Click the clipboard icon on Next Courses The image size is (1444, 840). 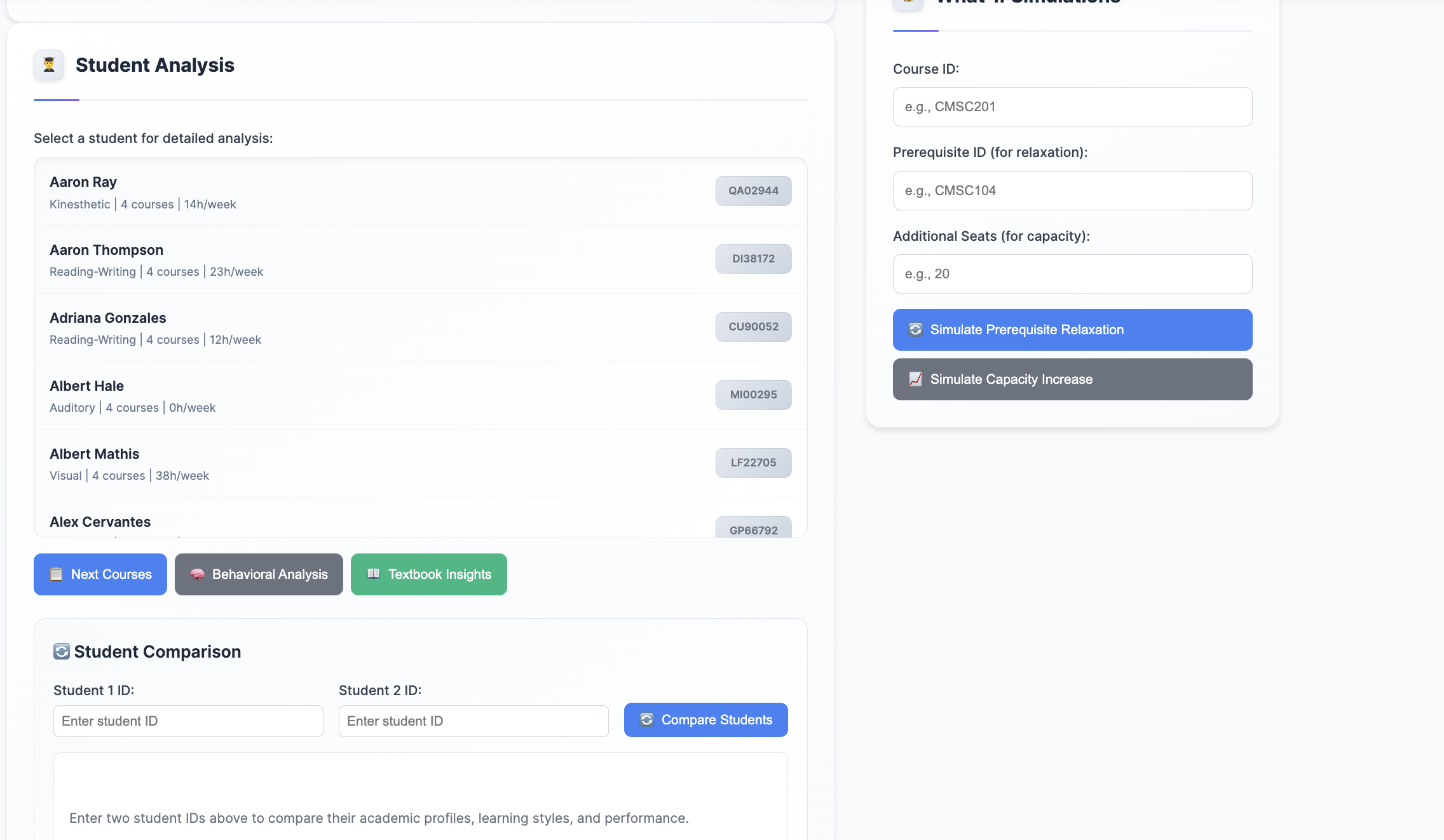(57, 574)
